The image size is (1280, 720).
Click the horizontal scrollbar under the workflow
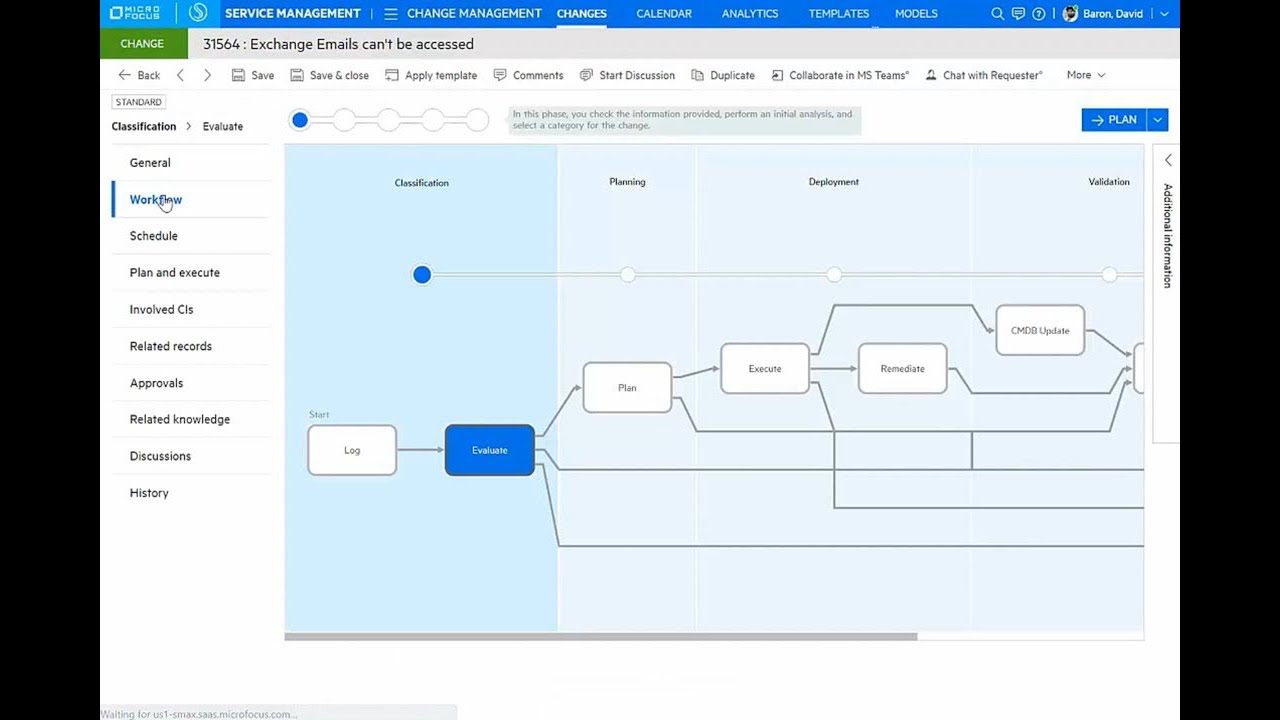(x=600, y=636)
